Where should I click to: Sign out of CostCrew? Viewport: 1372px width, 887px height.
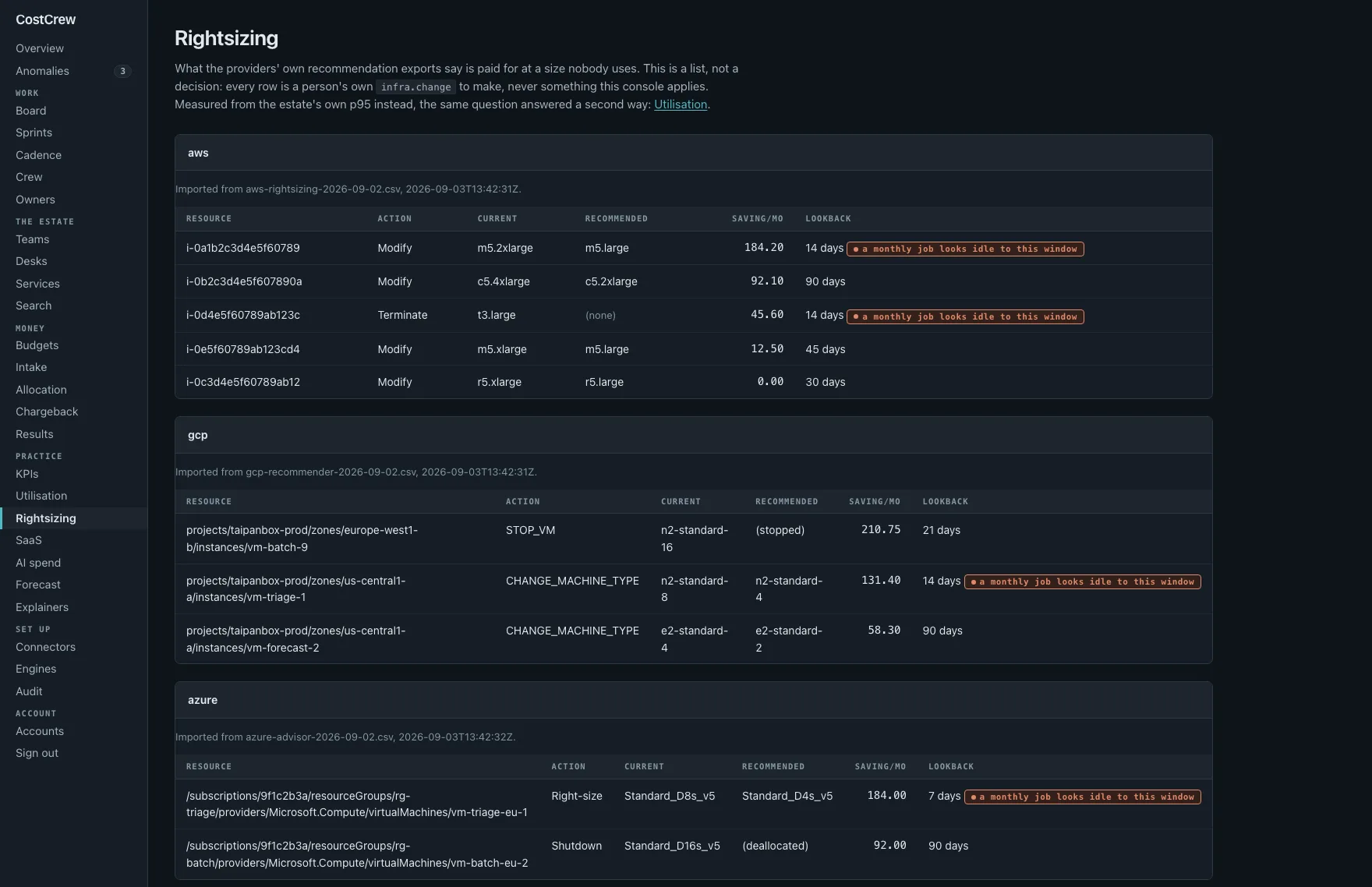tap(37, 753)
